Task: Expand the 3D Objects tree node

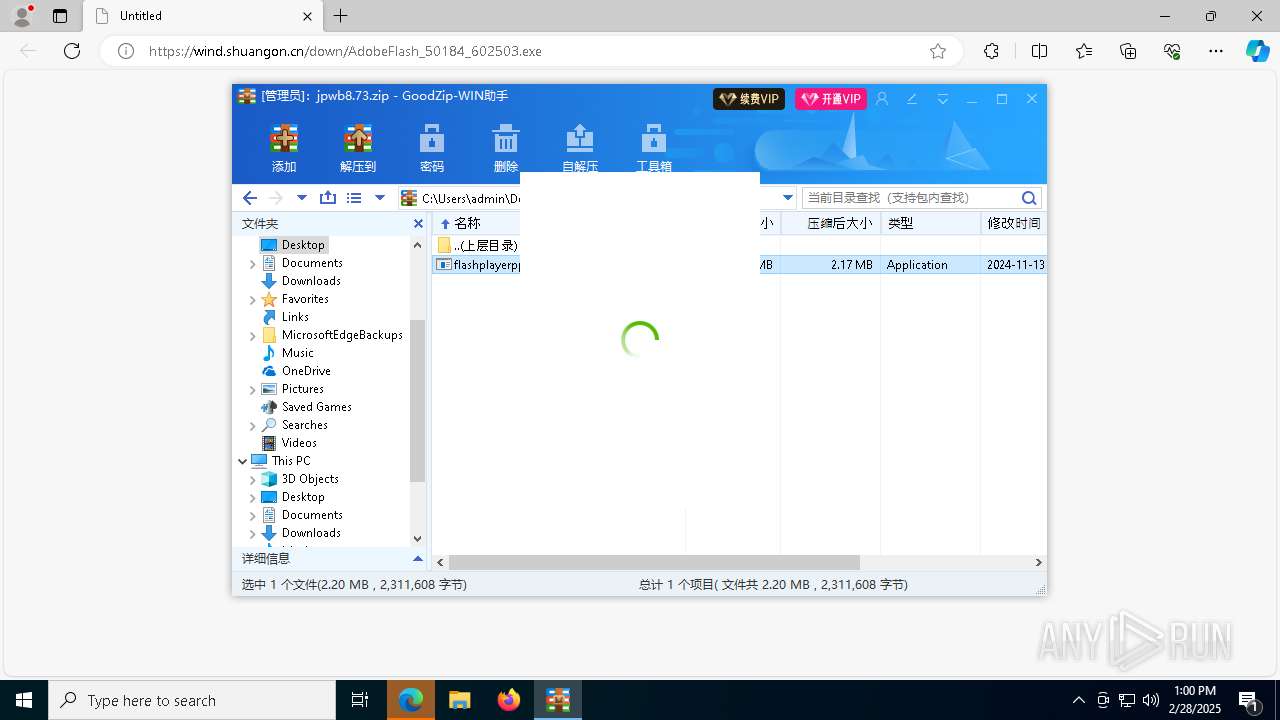Action: (252, 479)
